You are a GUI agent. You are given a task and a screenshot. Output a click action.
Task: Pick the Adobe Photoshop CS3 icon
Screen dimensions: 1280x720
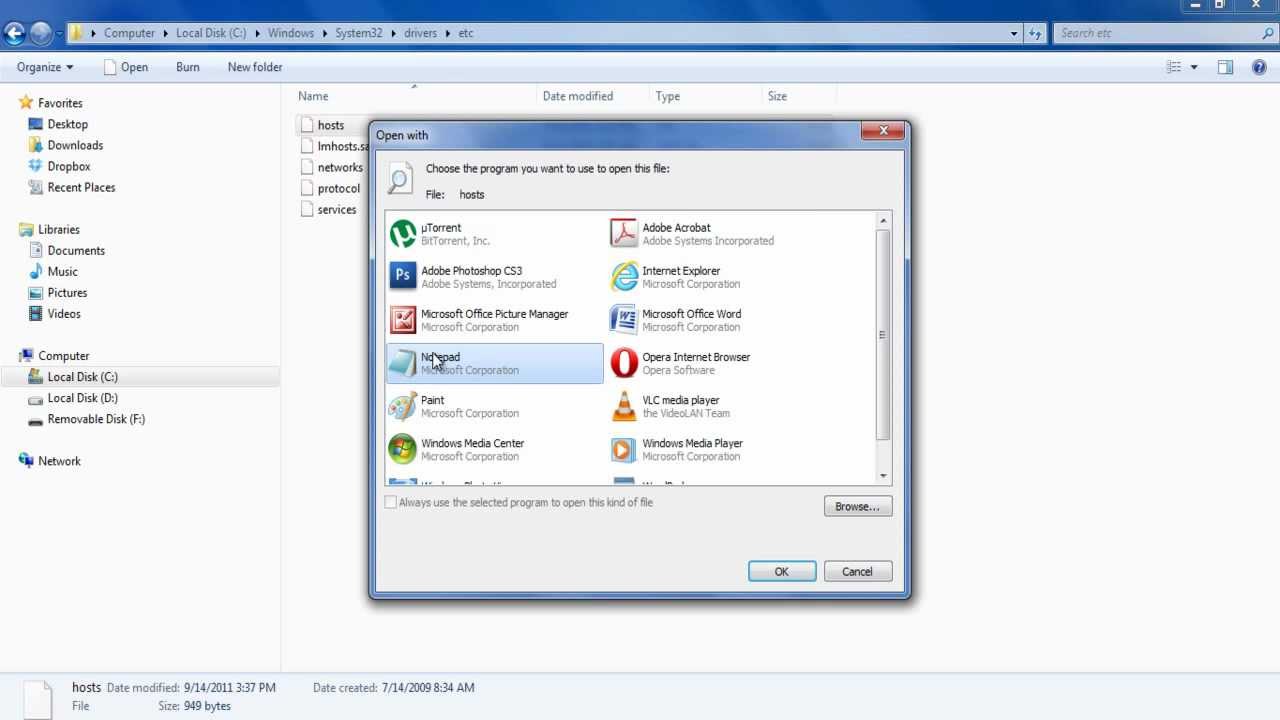tap(402, 277)
